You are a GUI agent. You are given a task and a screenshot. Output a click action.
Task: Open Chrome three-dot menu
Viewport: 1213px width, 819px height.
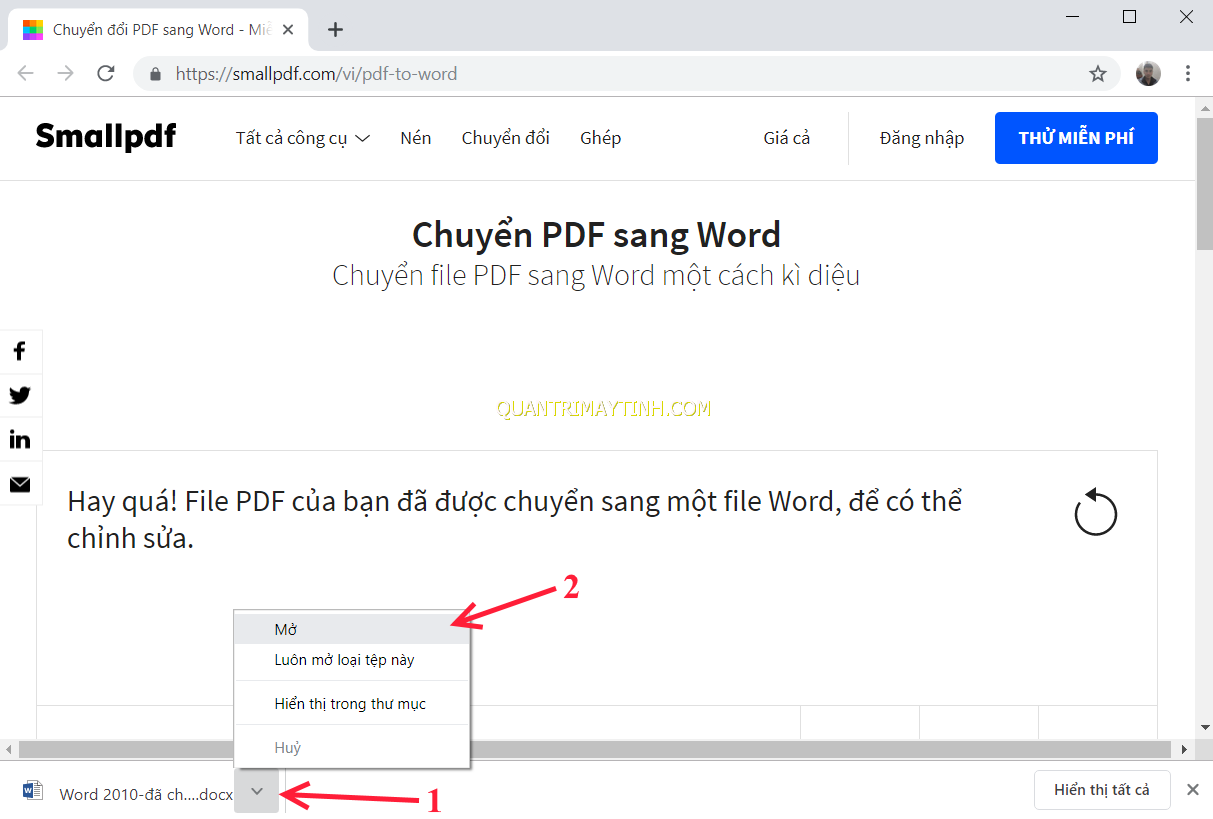coord(1188,73)
